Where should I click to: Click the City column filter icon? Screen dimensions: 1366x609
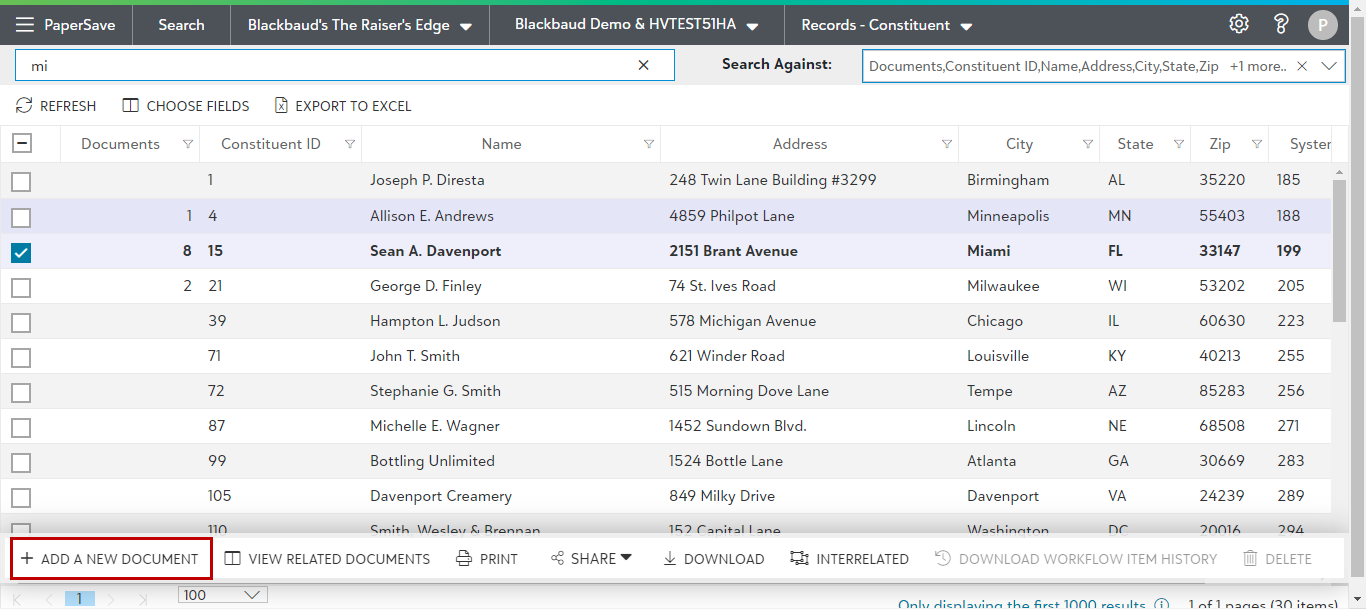tap(1087, 144)
